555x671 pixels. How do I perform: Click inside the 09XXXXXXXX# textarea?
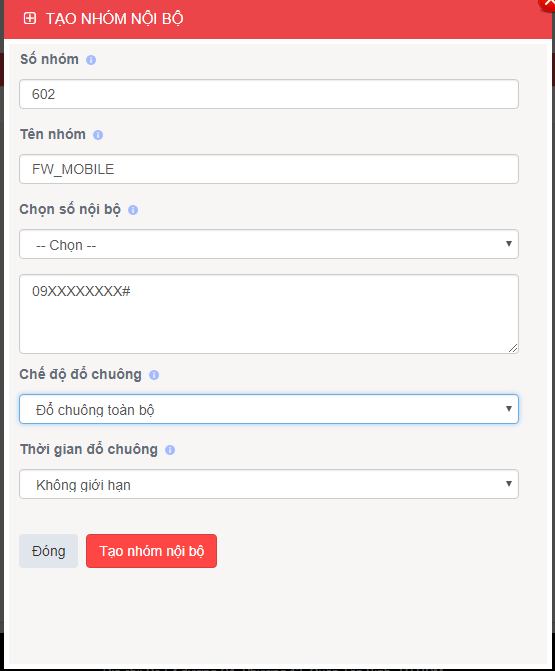(269, 314)
